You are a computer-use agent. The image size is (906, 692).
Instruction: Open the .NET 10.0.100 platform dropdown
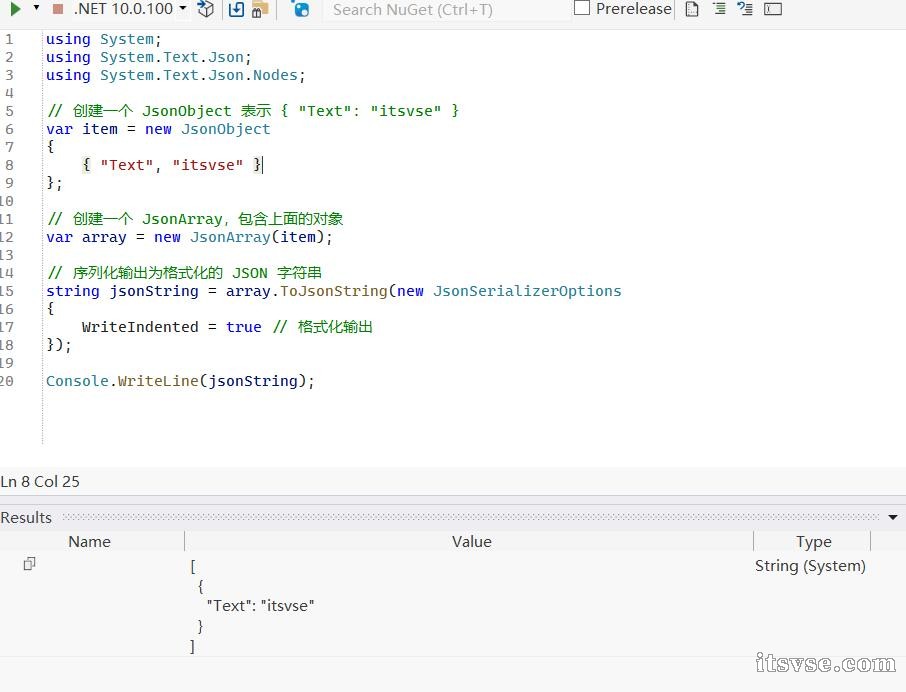130,9
